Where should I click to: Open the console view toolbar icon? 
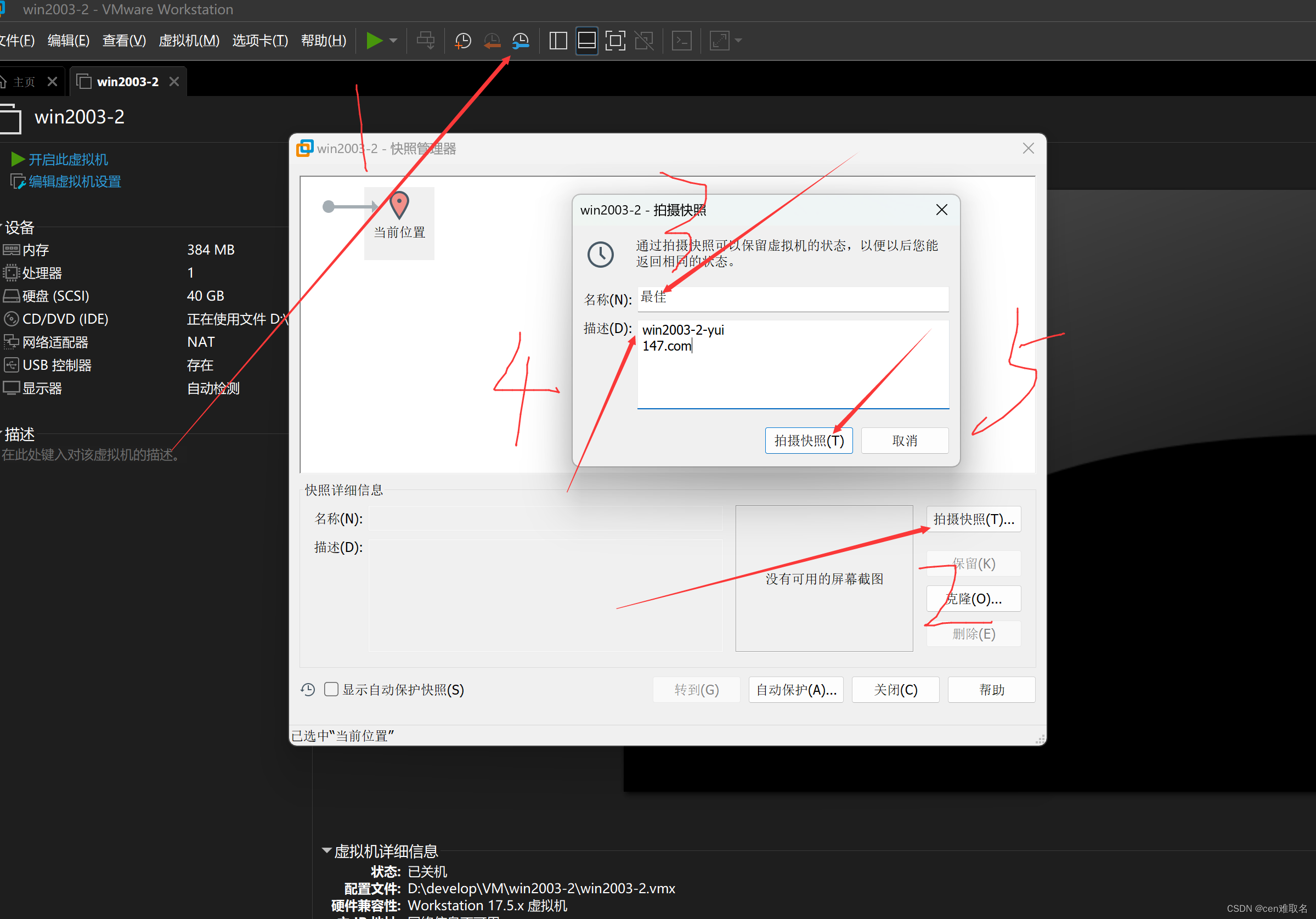tap(681, 41)
